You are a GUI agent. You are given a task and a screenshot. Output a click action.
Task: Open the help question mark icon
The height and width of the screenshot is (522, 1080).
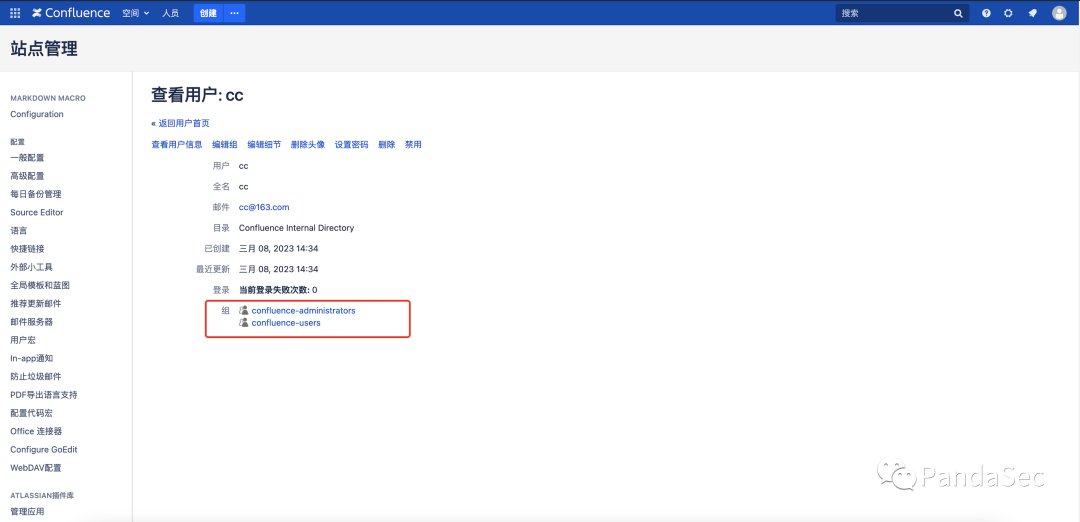coord(986,13)
